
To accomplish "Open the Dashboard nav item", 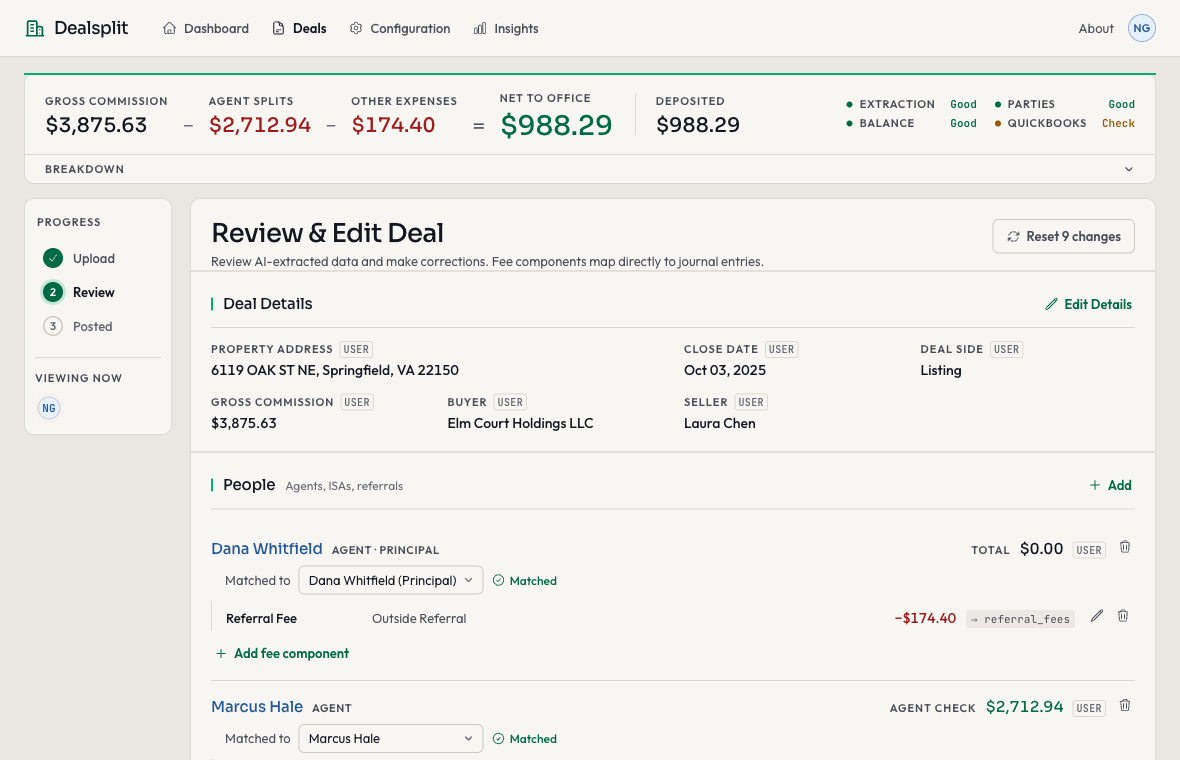I will point(205,29).
